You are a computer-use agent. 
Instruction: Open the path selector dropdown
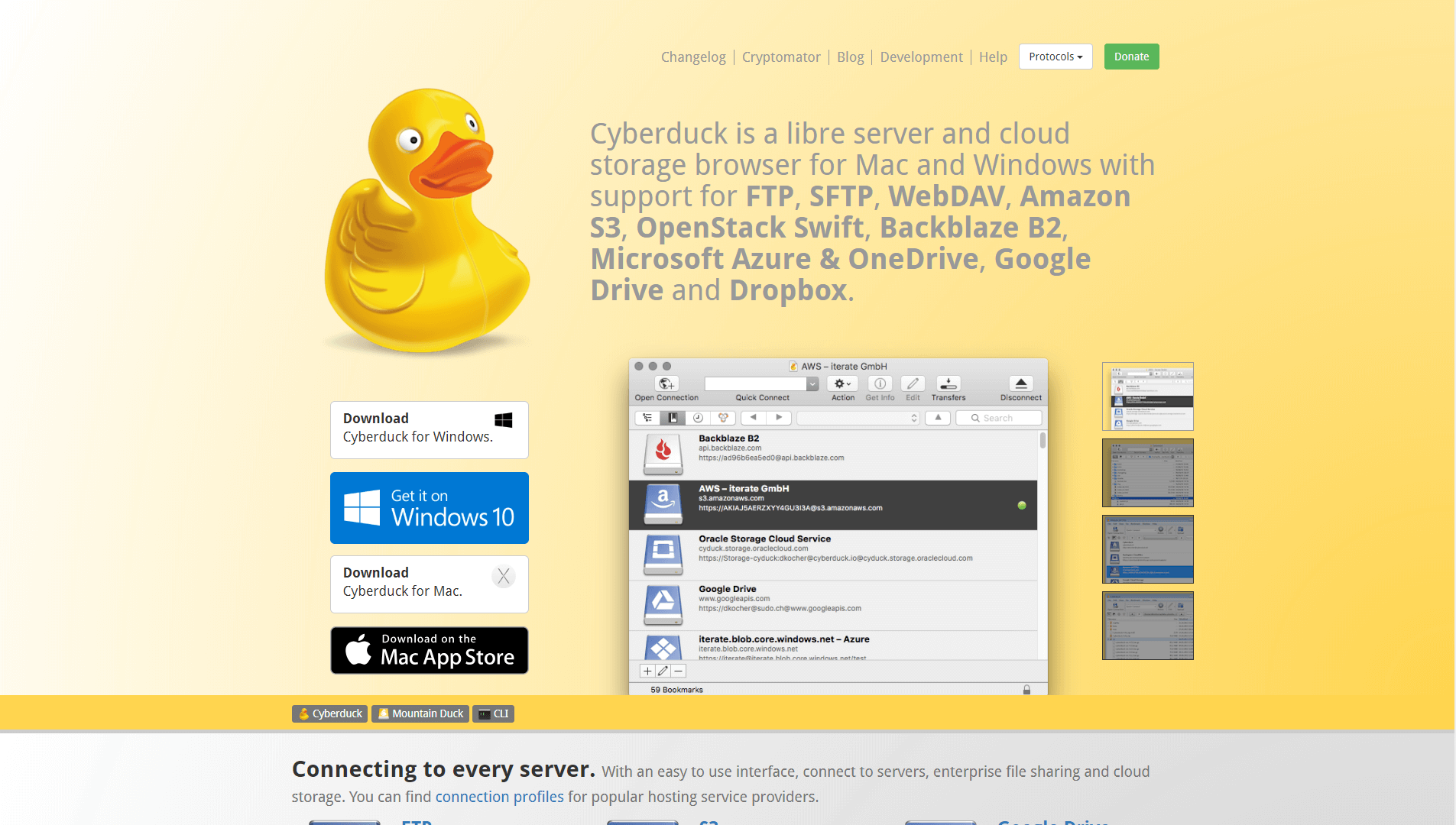[x=858, y=418]
